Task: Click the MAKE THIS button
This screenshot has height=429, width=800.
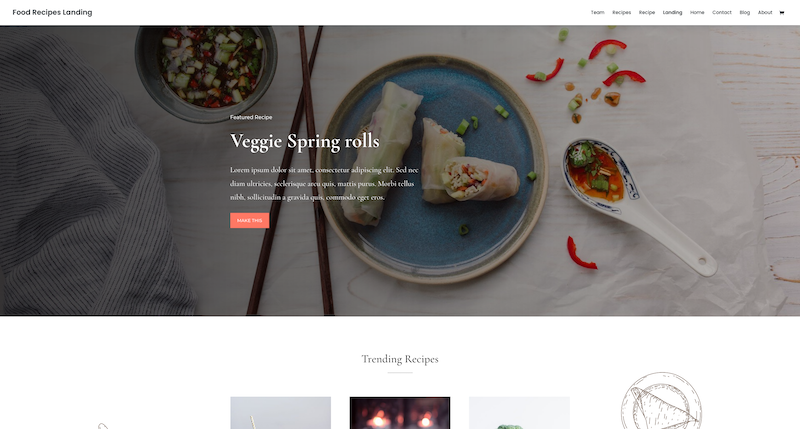Action: [x=249, y=220]
